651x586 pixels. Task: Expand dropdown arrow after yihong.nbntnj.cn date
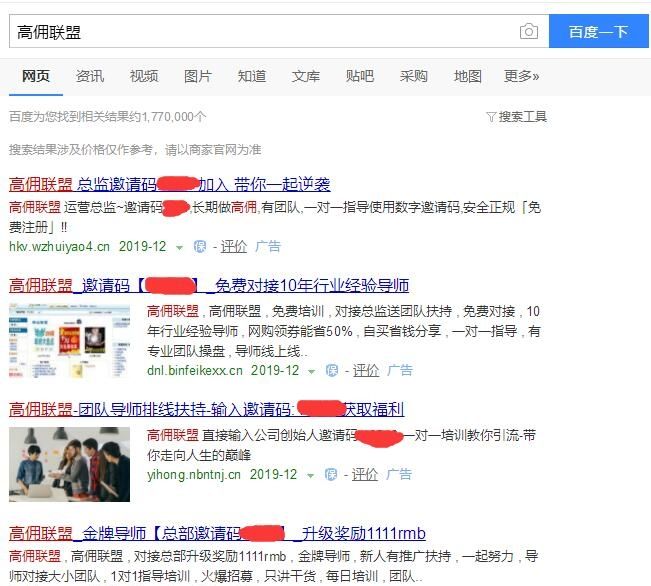click(x=310, y=476)
